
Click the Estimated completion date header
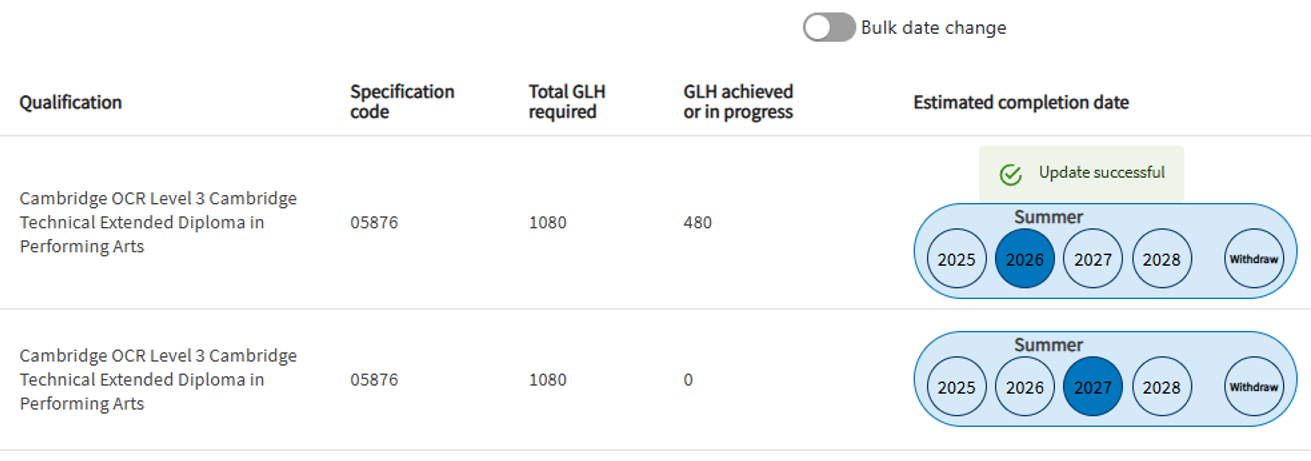(1021, 102)
